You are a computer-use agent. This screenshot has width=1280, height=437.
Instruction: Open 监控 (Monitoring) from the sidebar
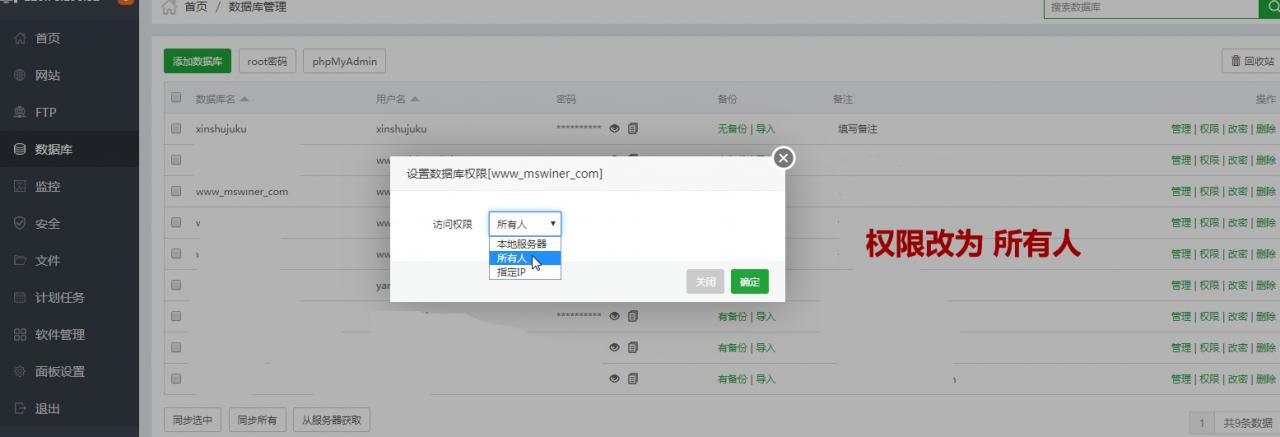47,187
